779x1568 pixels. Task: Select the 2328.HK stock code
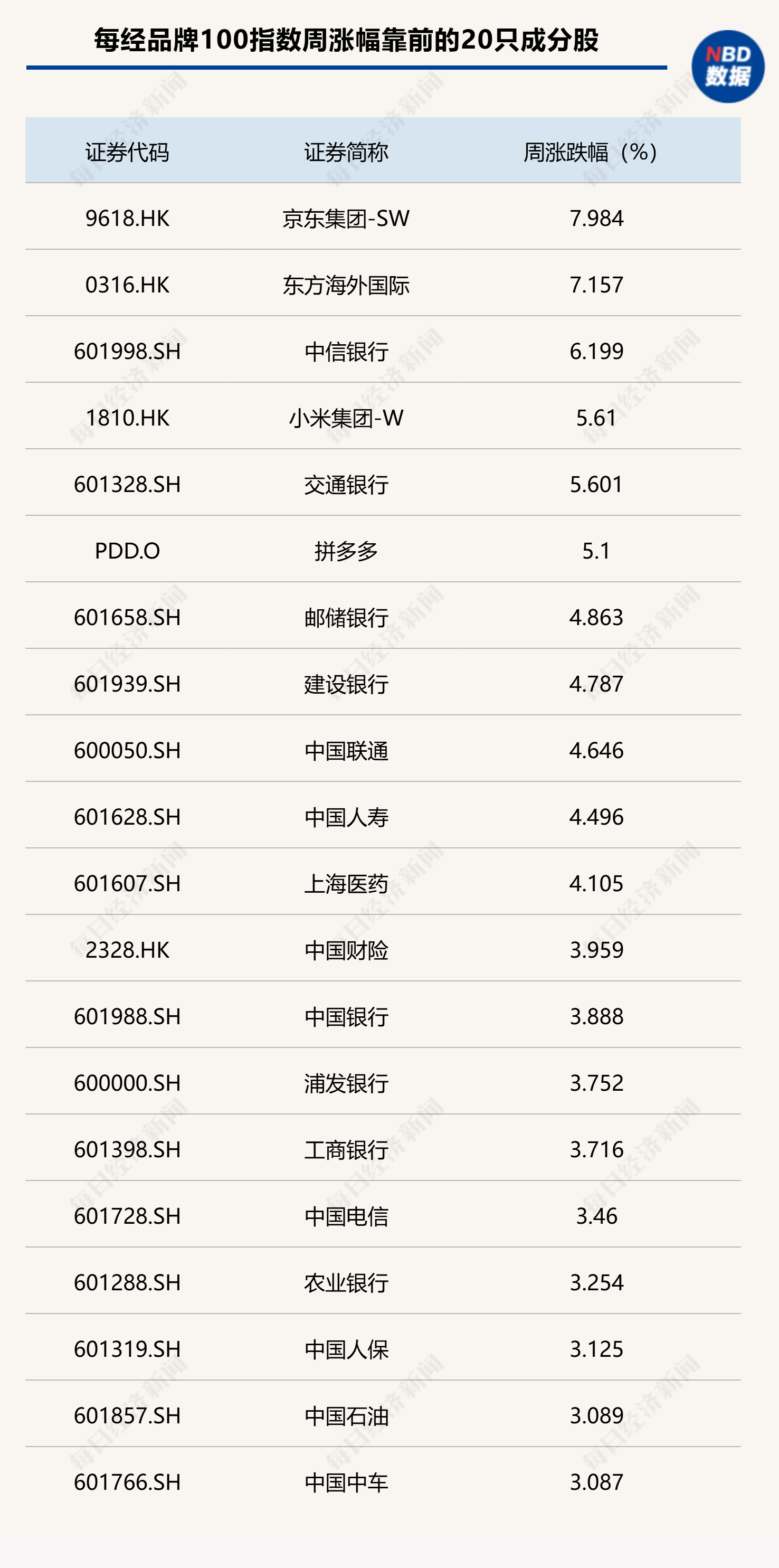point(127,950)
